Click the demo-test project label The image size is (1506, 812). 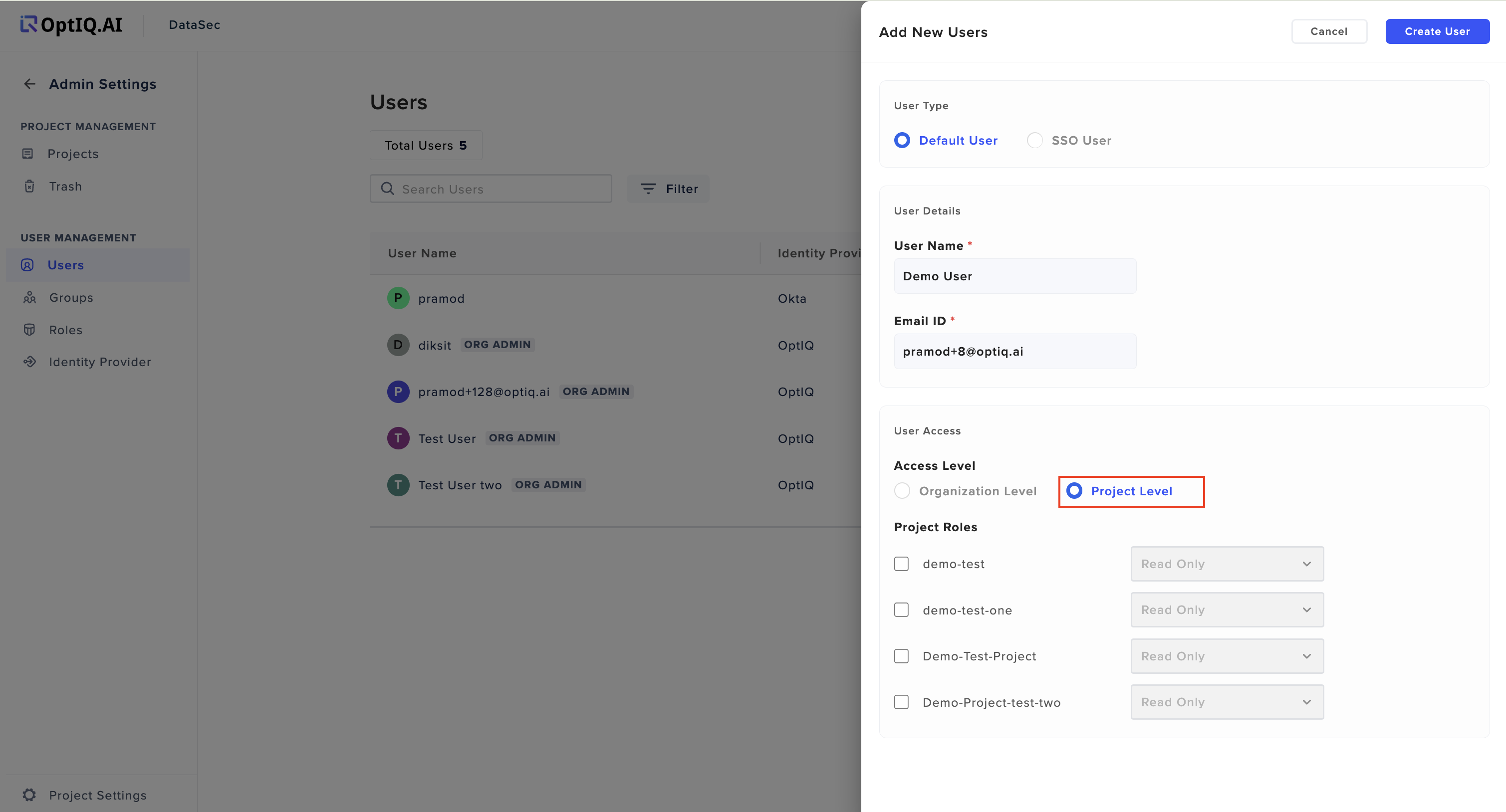[x=954, y=564]
